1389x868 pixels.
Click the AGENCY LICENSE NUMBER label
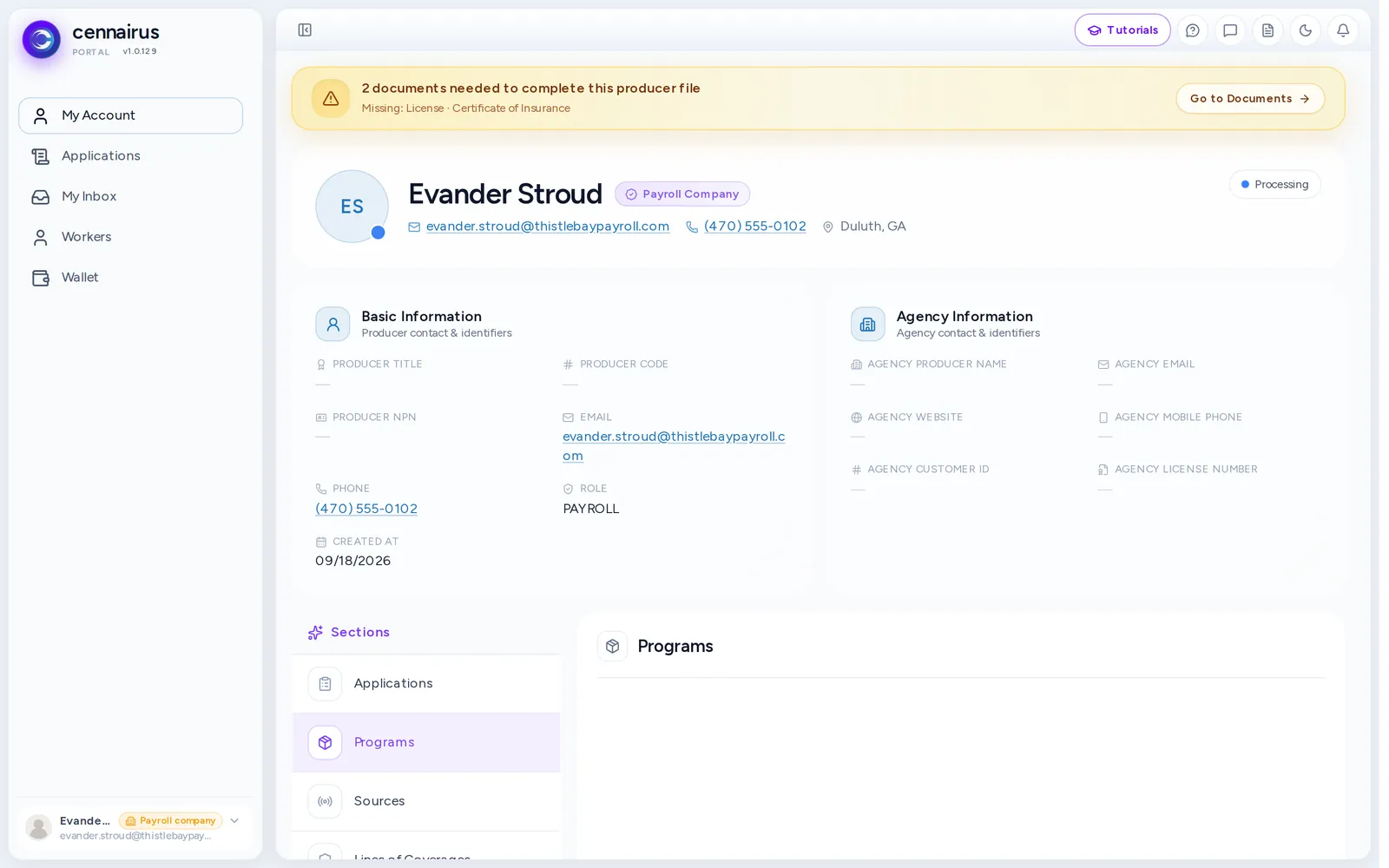1186,470
